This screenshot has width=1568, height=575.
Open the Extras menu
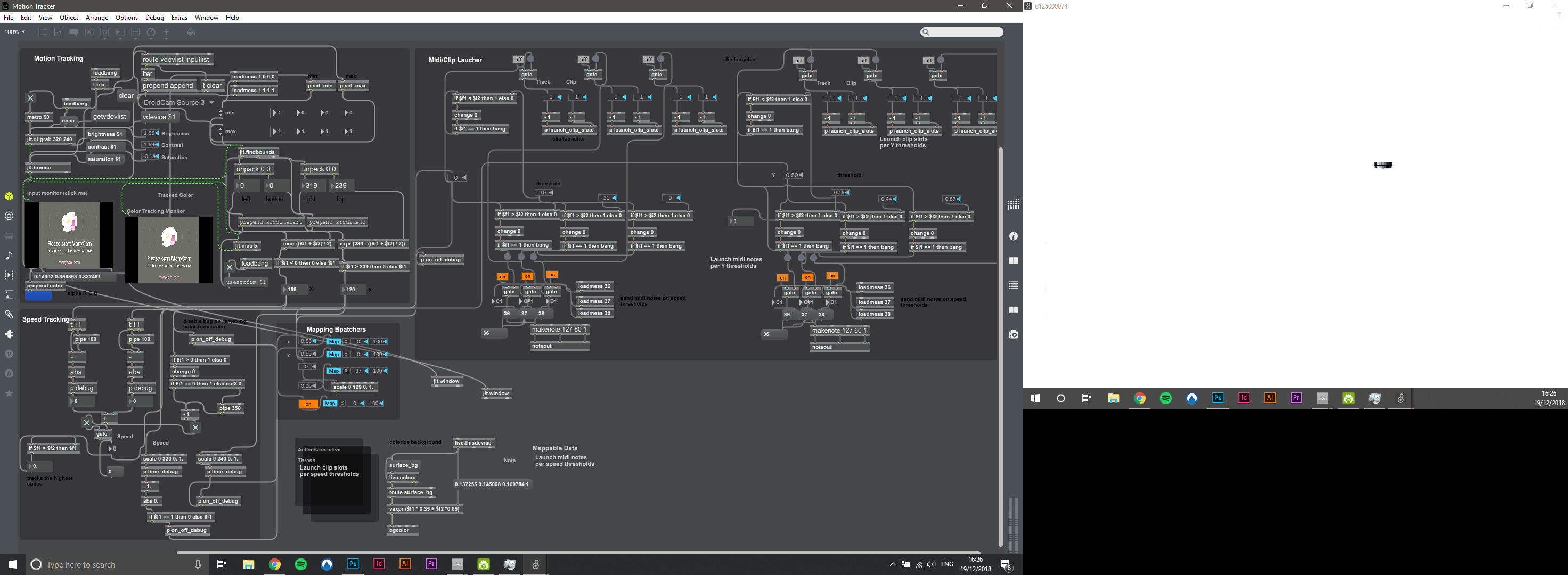tap(179, 18)
